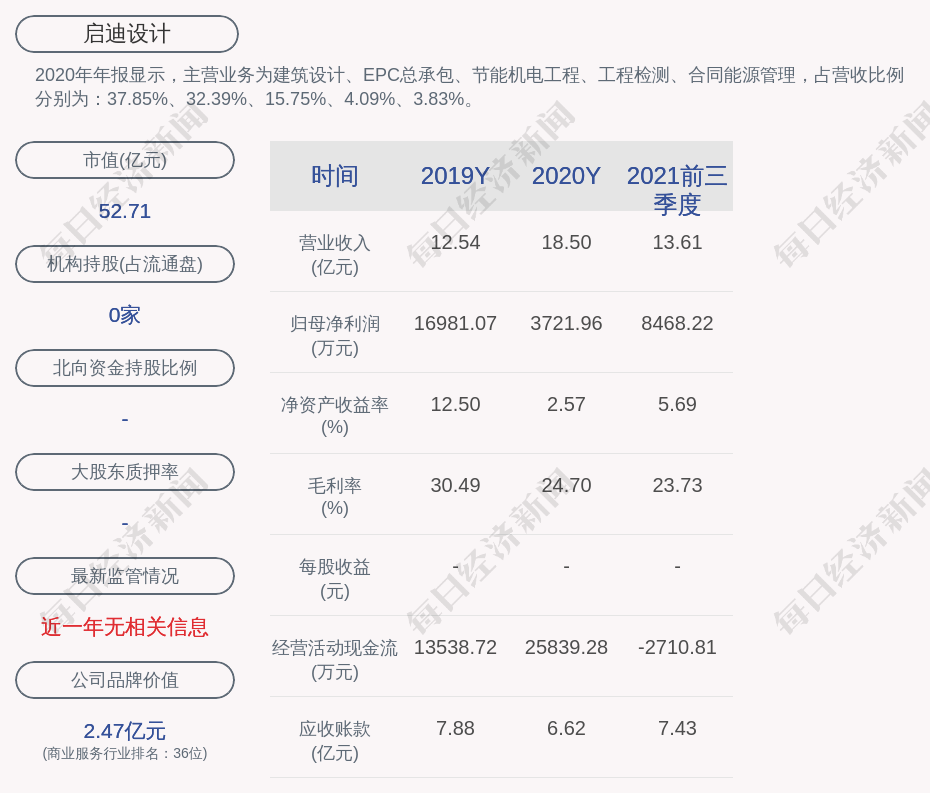Click the 经营活动现金流(万元) row label

coord(335,660)
